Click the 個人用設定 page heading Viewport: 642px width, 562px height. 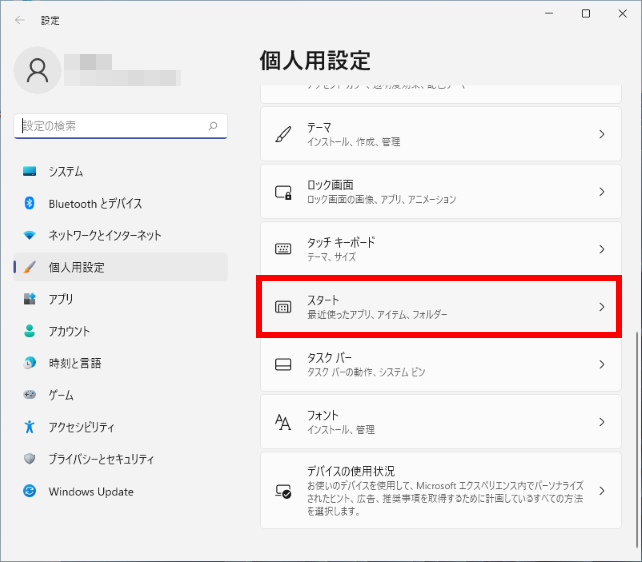[x=315, y=61]
